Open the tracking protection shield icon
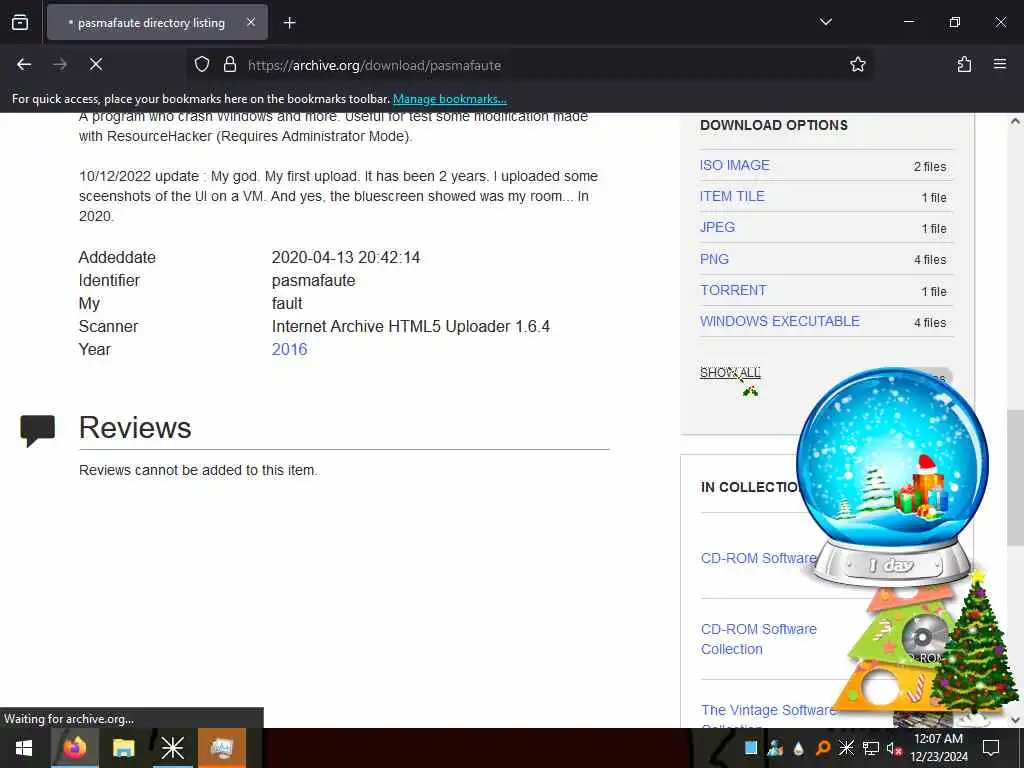 202,65
